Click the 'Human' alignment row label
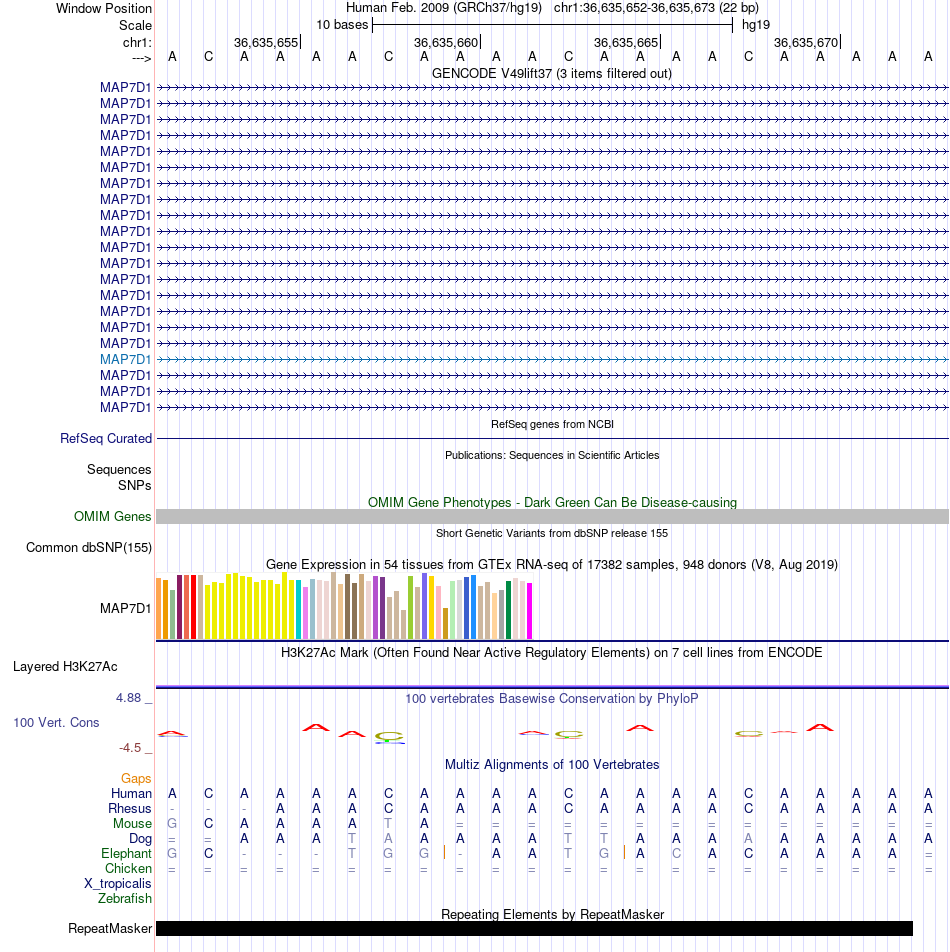 coord(131,794)
